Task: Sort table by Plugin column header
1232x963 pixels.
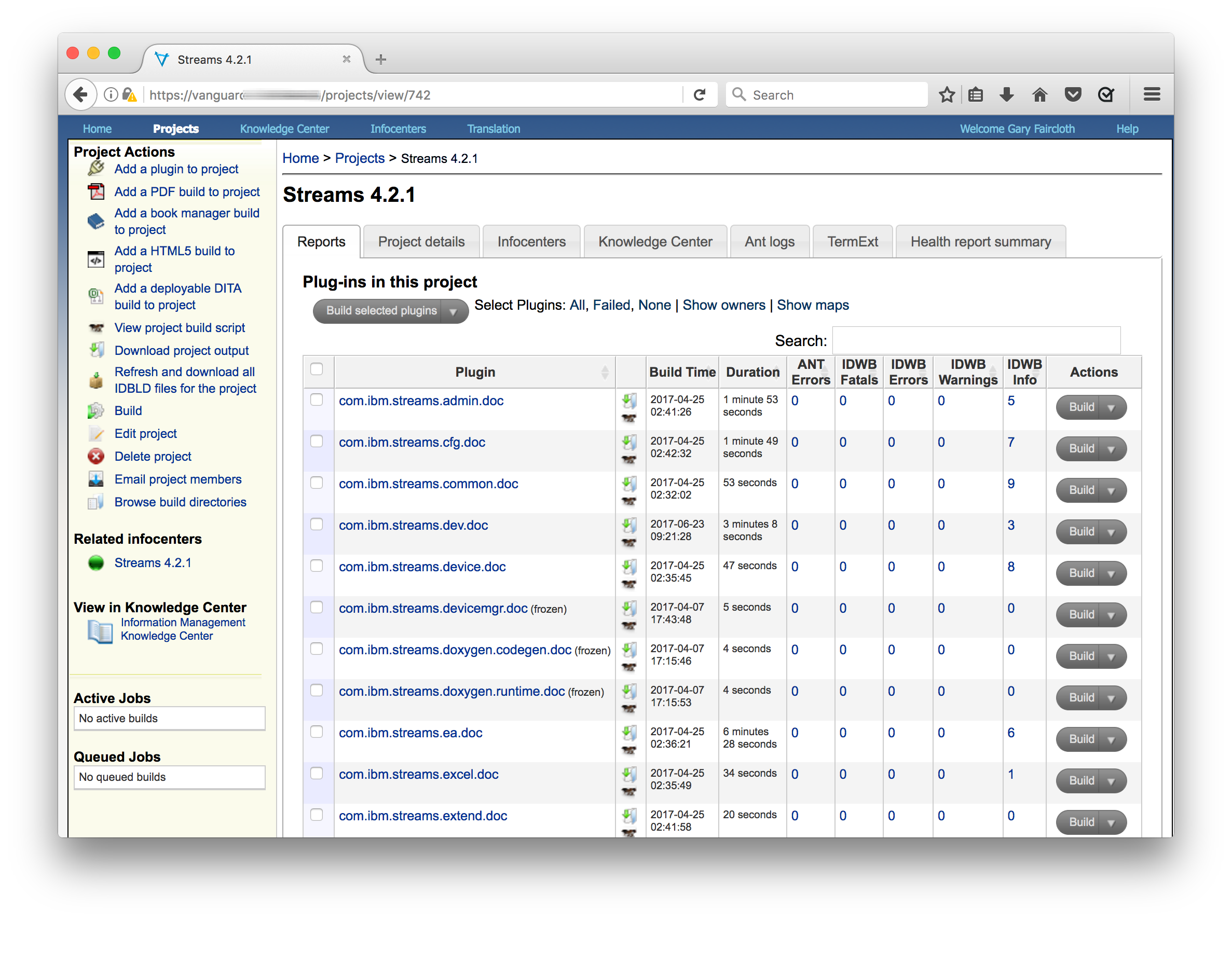Action: click(x=475, y=373)
